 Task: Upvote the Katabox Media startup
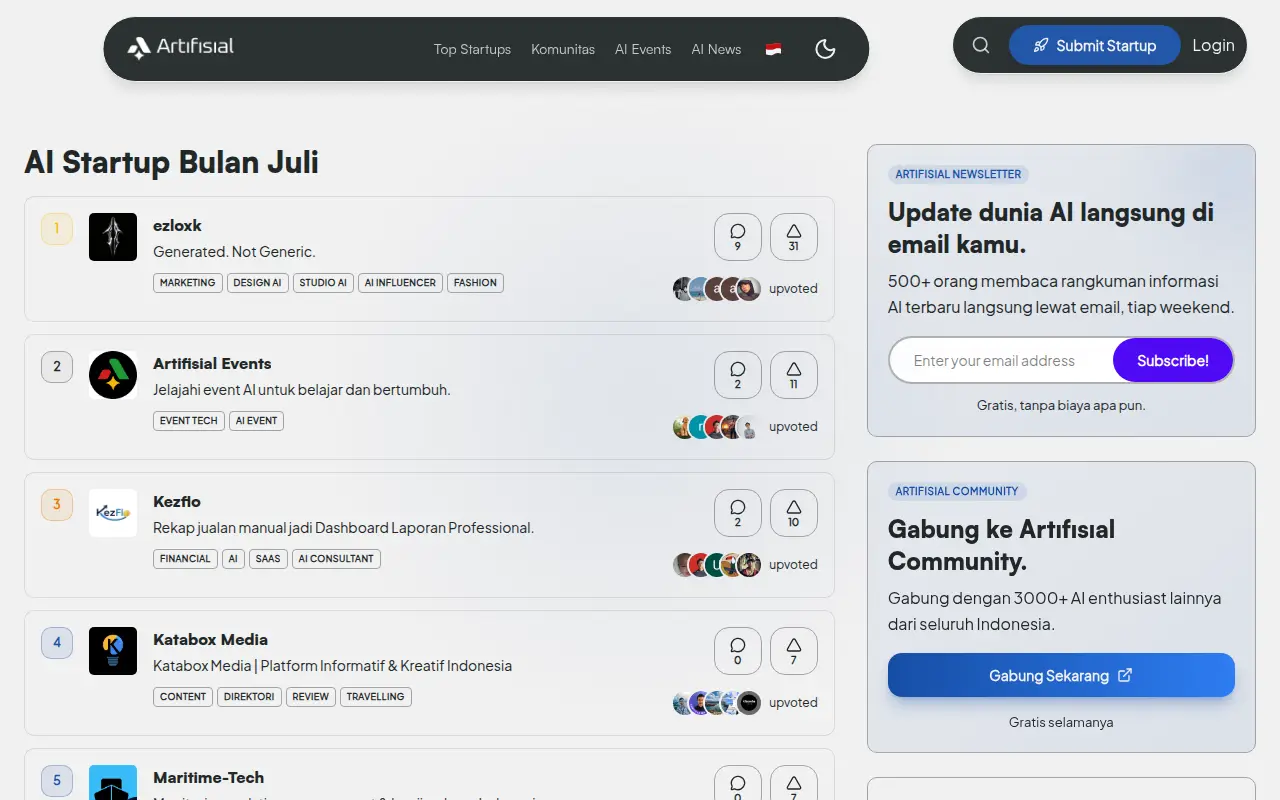pos(794,651)
